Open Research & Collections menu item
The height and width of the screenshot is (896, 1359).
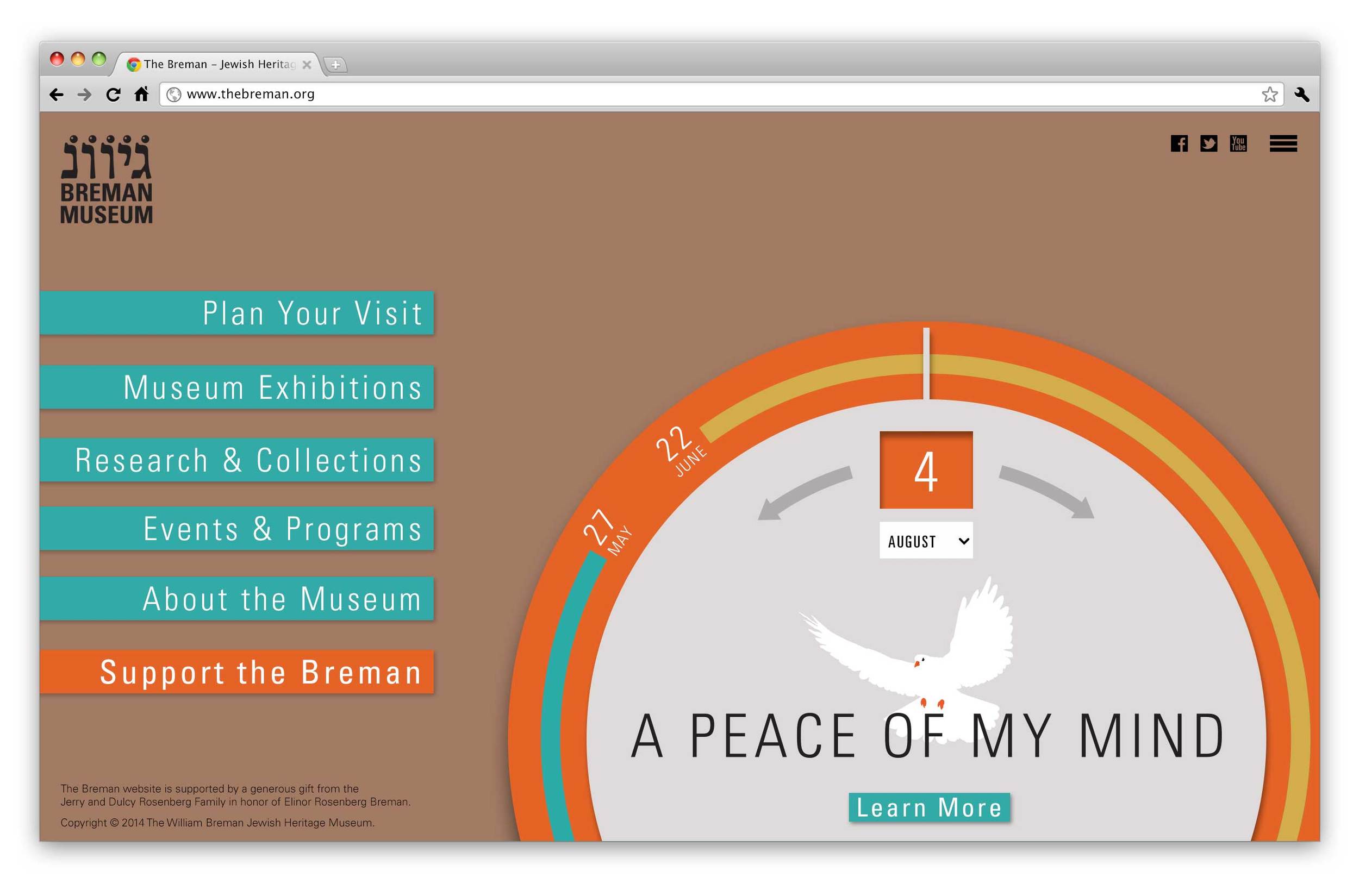click(236, 460)
